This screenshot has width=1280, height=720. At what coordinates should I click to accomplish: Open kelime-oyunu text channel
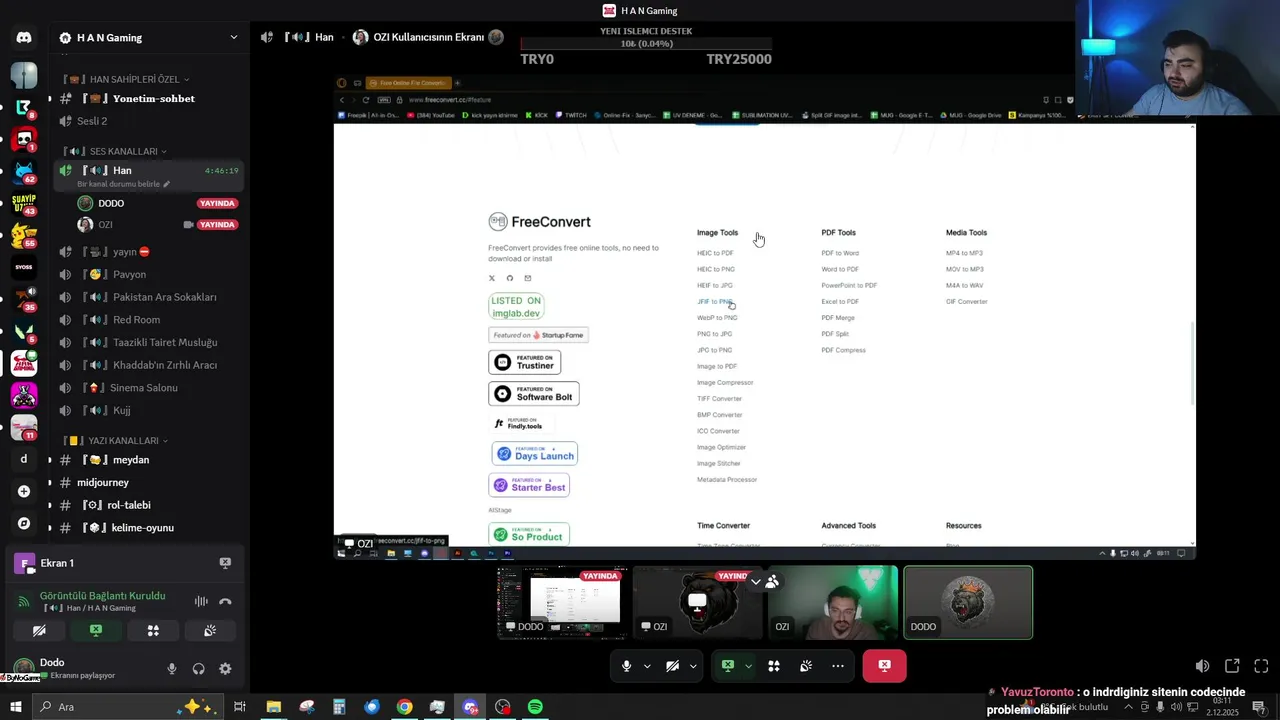point(150,528)
